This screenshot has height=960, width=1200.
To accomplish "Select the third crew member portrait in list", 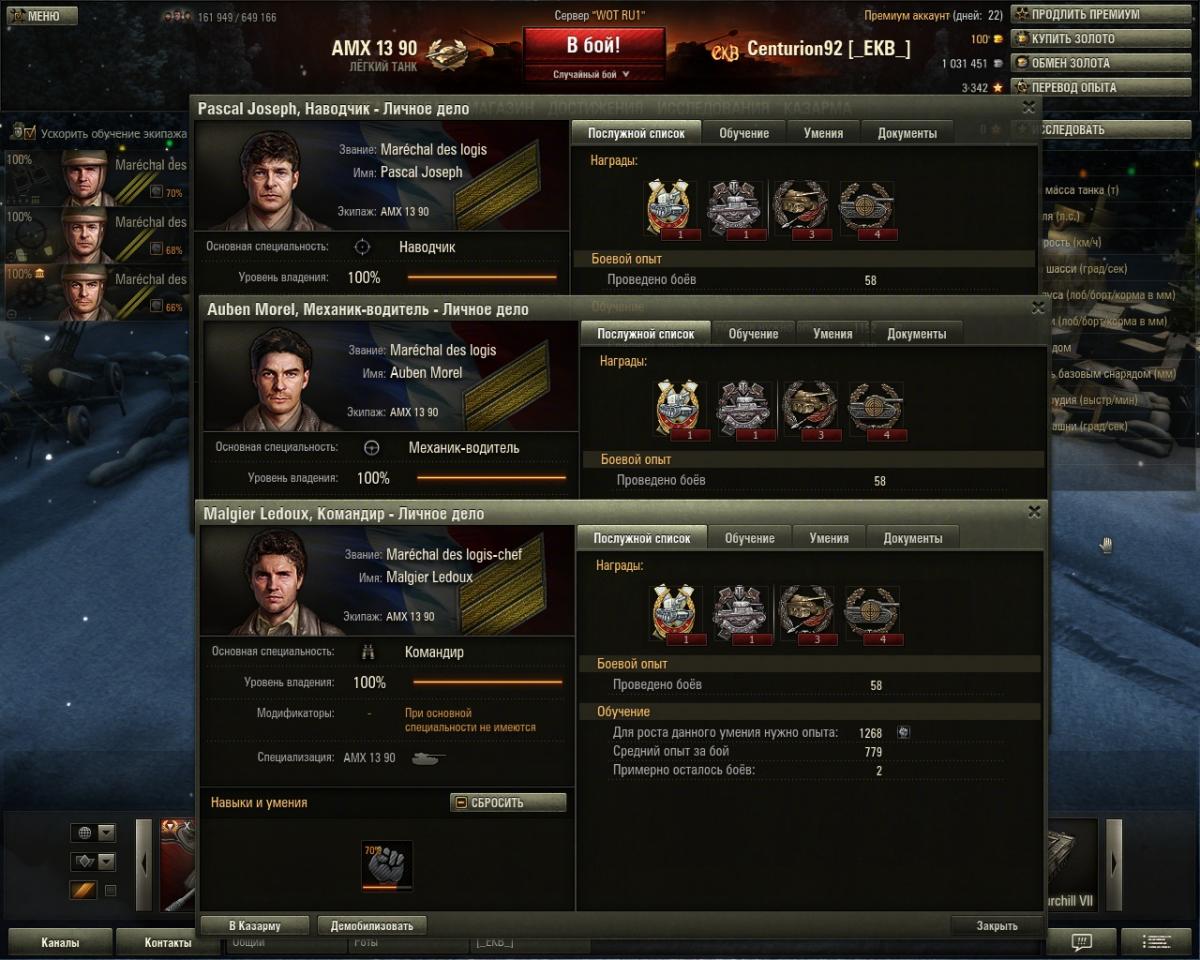I will point(84,293).
